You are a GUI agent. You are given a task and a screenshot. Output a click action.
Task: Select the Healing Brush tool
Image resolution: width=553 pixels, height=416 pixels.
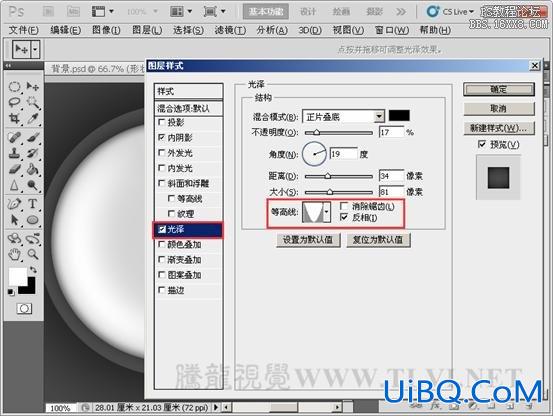[x=14, y=137]
